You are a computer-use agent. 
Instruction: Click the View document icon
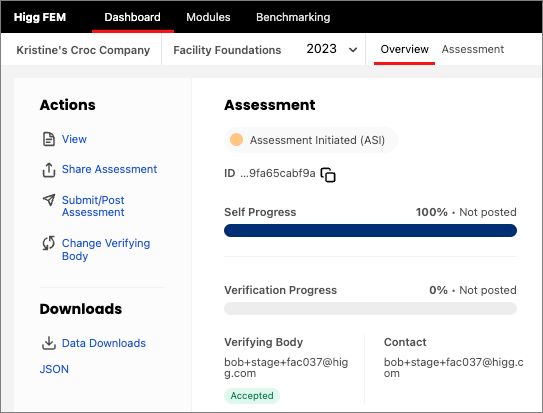pos(49,139)
